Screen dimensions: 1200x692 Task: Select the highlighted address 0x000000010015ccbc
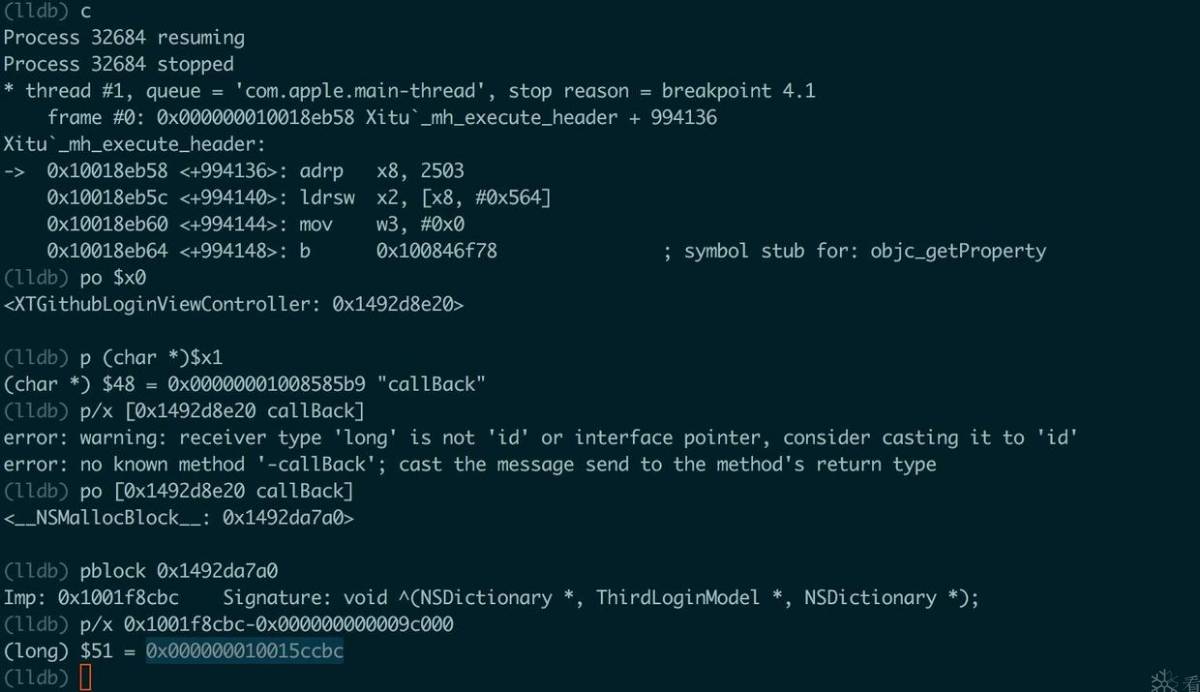(245, 651)
